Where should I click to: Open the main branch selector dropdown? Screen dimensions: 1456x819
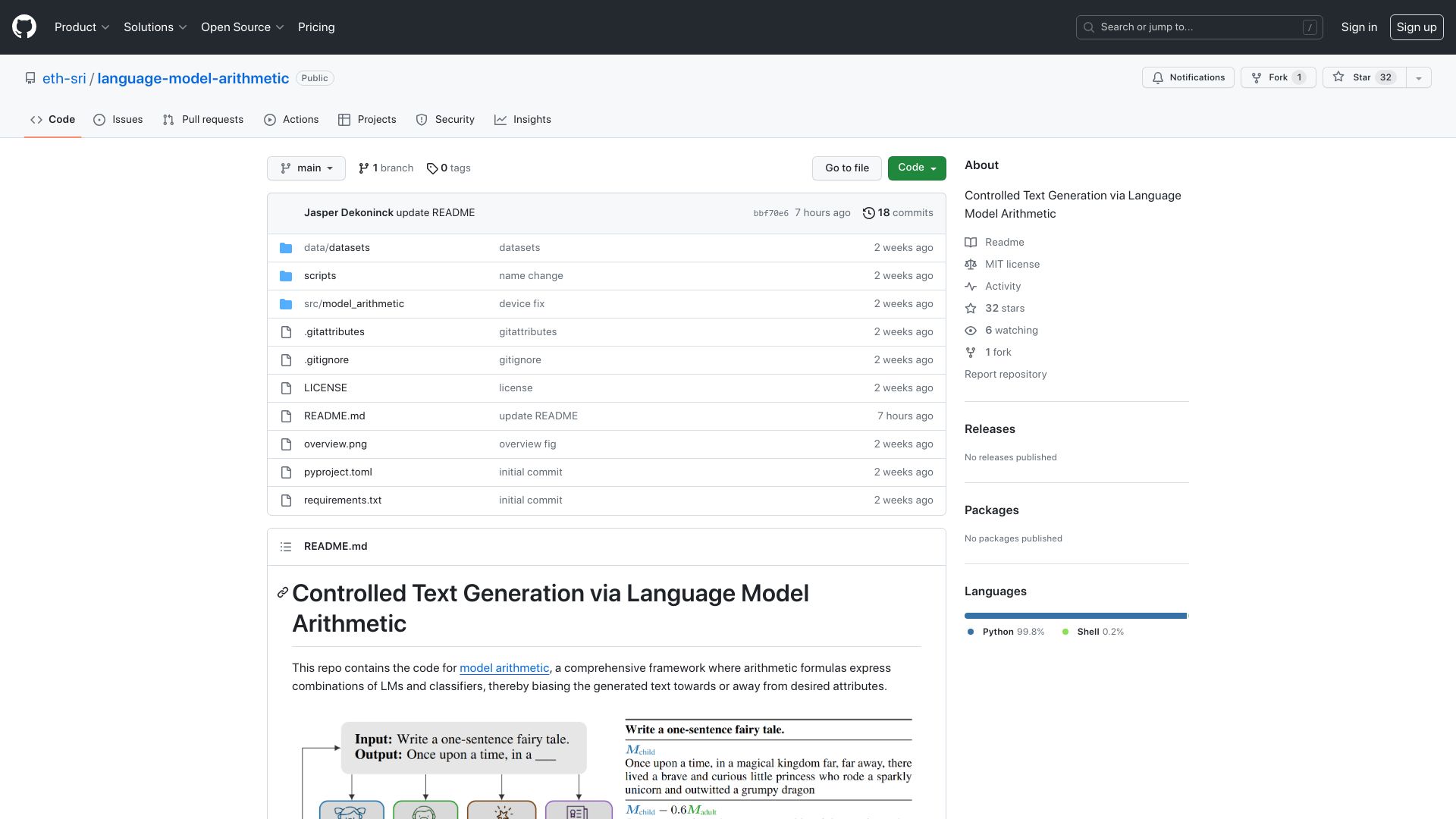306,168
